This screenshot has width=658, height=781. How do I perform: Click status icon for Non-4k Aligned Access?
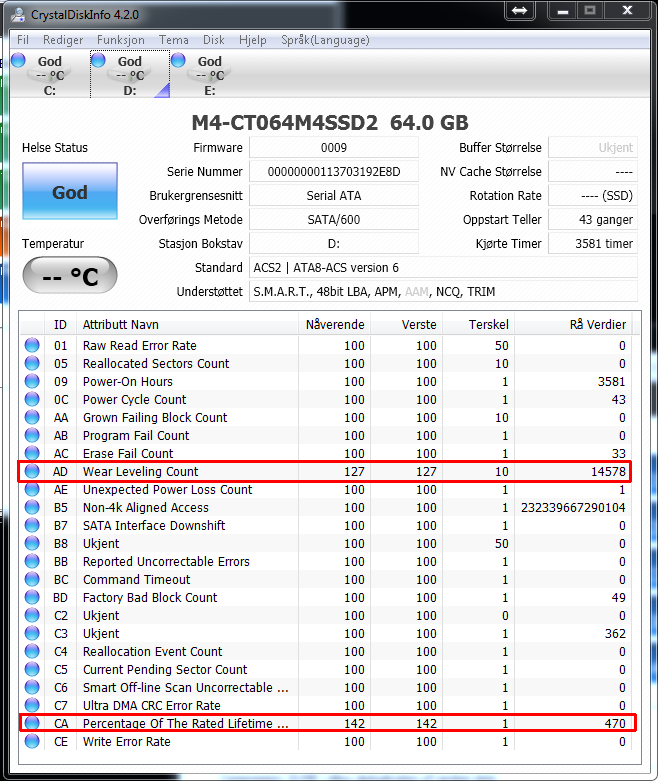(x=32, y=508)
